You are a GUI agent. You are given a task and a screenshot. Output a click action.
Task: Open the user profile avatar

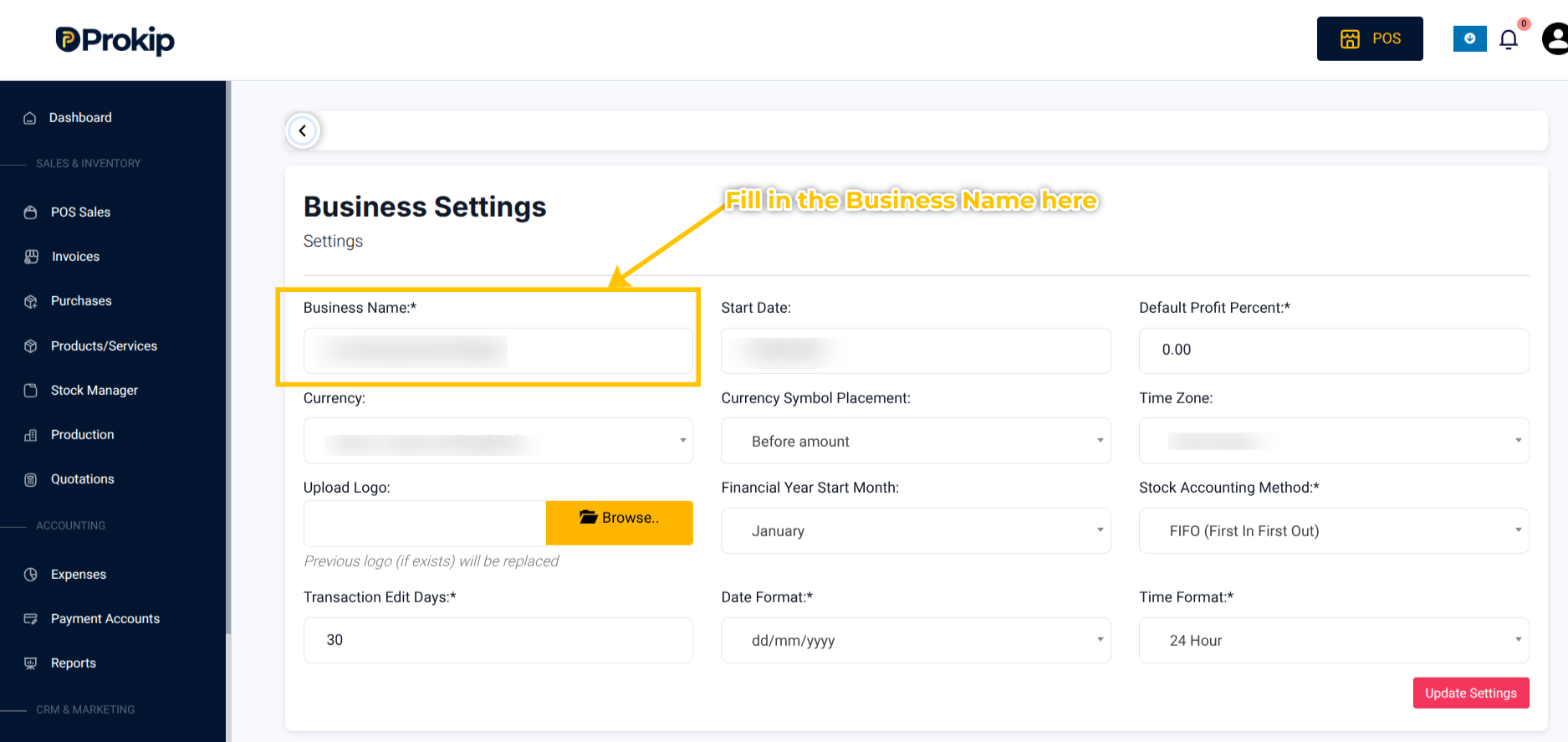point(1555,39)
